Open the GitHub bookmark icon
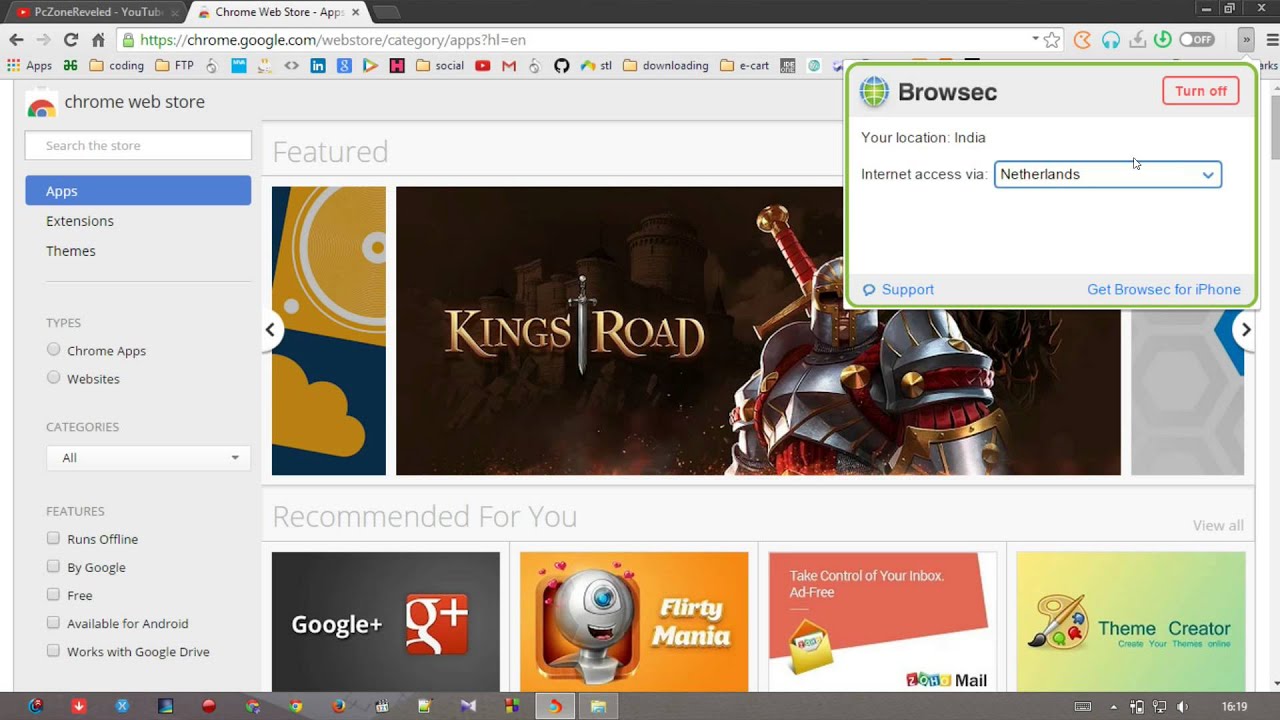 pyautogui.click(x=561, y=66)
